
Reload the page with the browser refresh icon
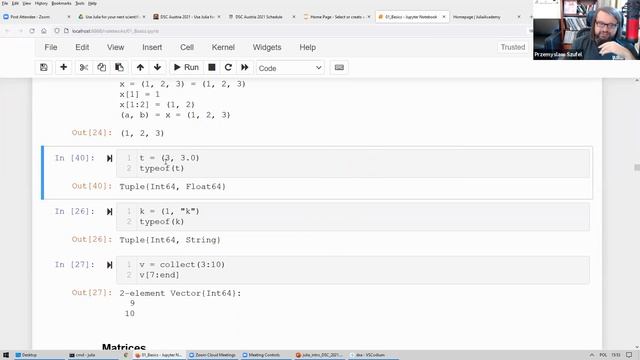point(32,31)
